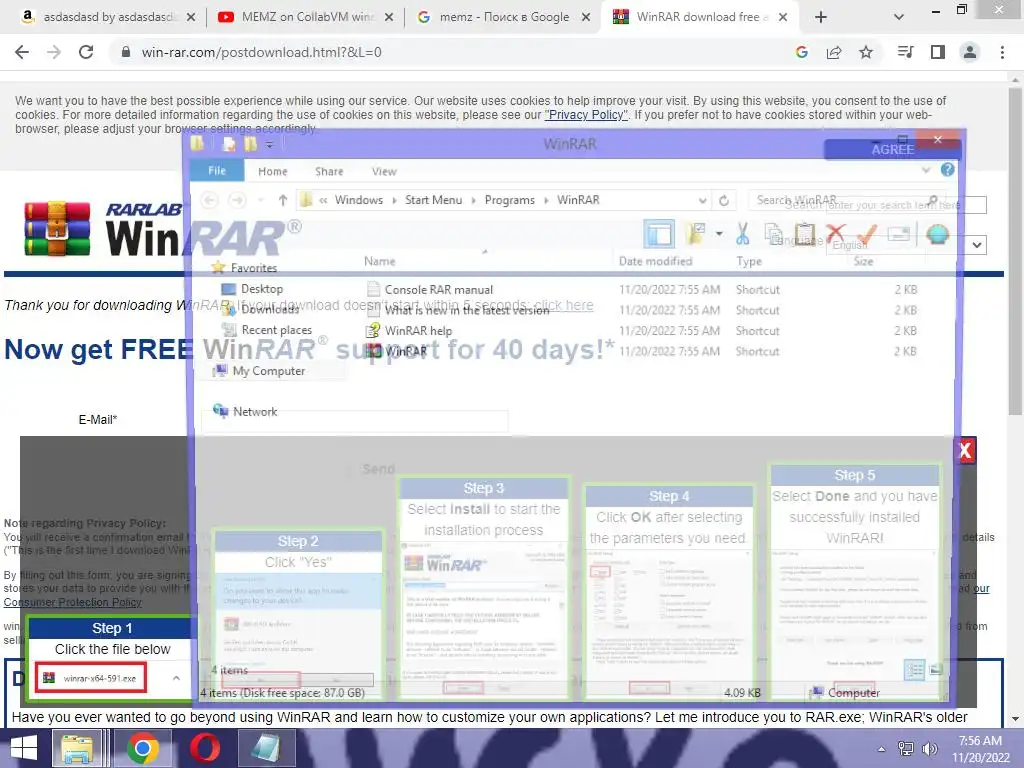
Task: Open Chrome three-dot menu
Action: pos(1002,52)
